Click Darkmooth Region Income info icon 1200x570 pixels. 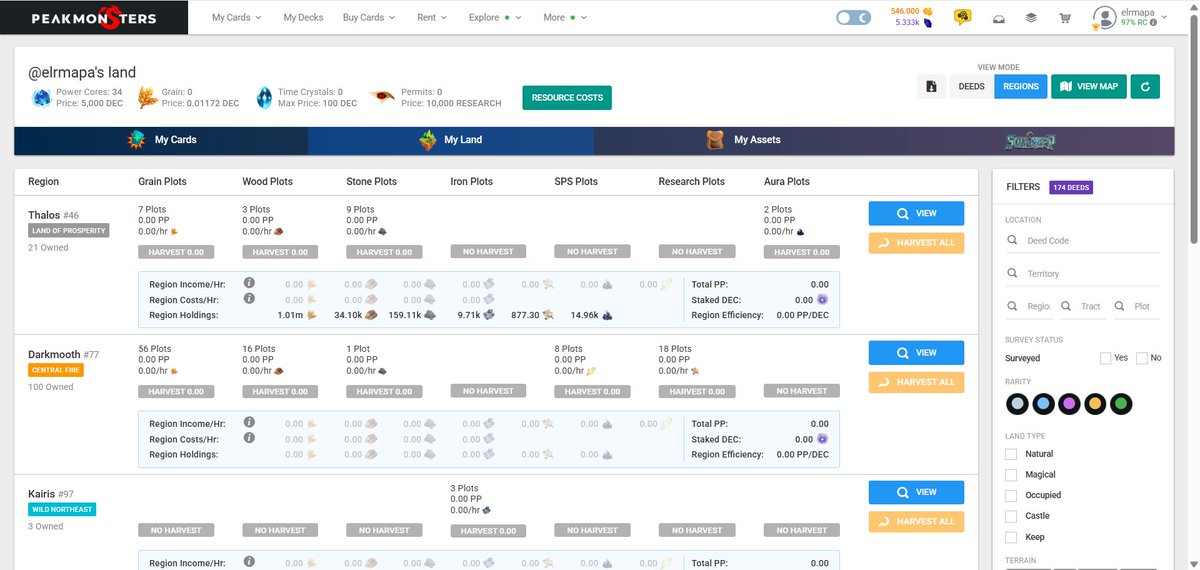click(249, 423)
